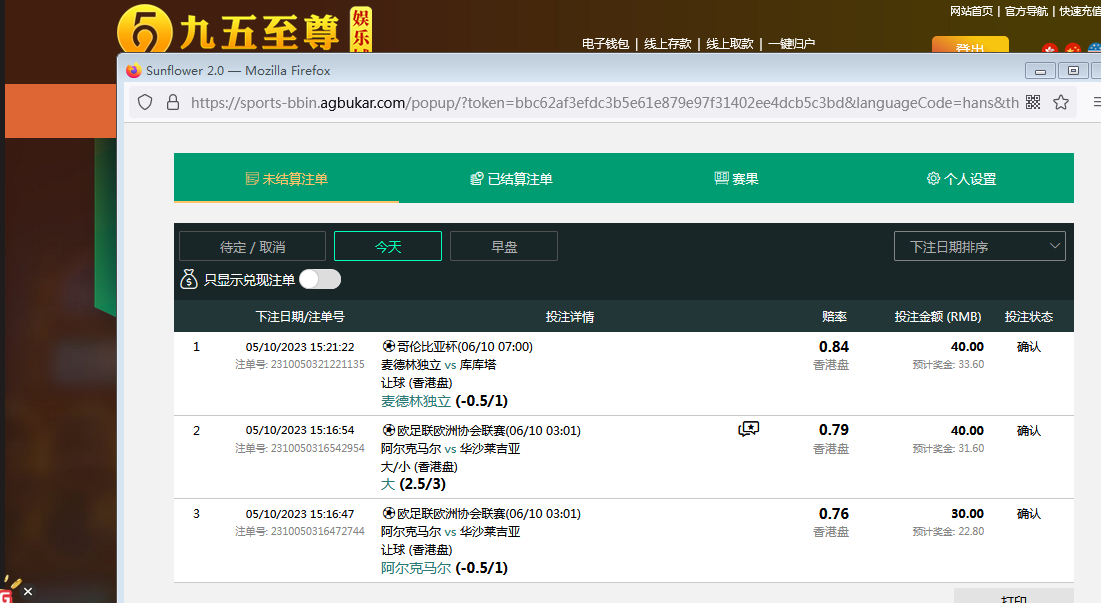Click the shield tracking protection icon
This screenshot has width=1101, height=603.
point(145,103)
